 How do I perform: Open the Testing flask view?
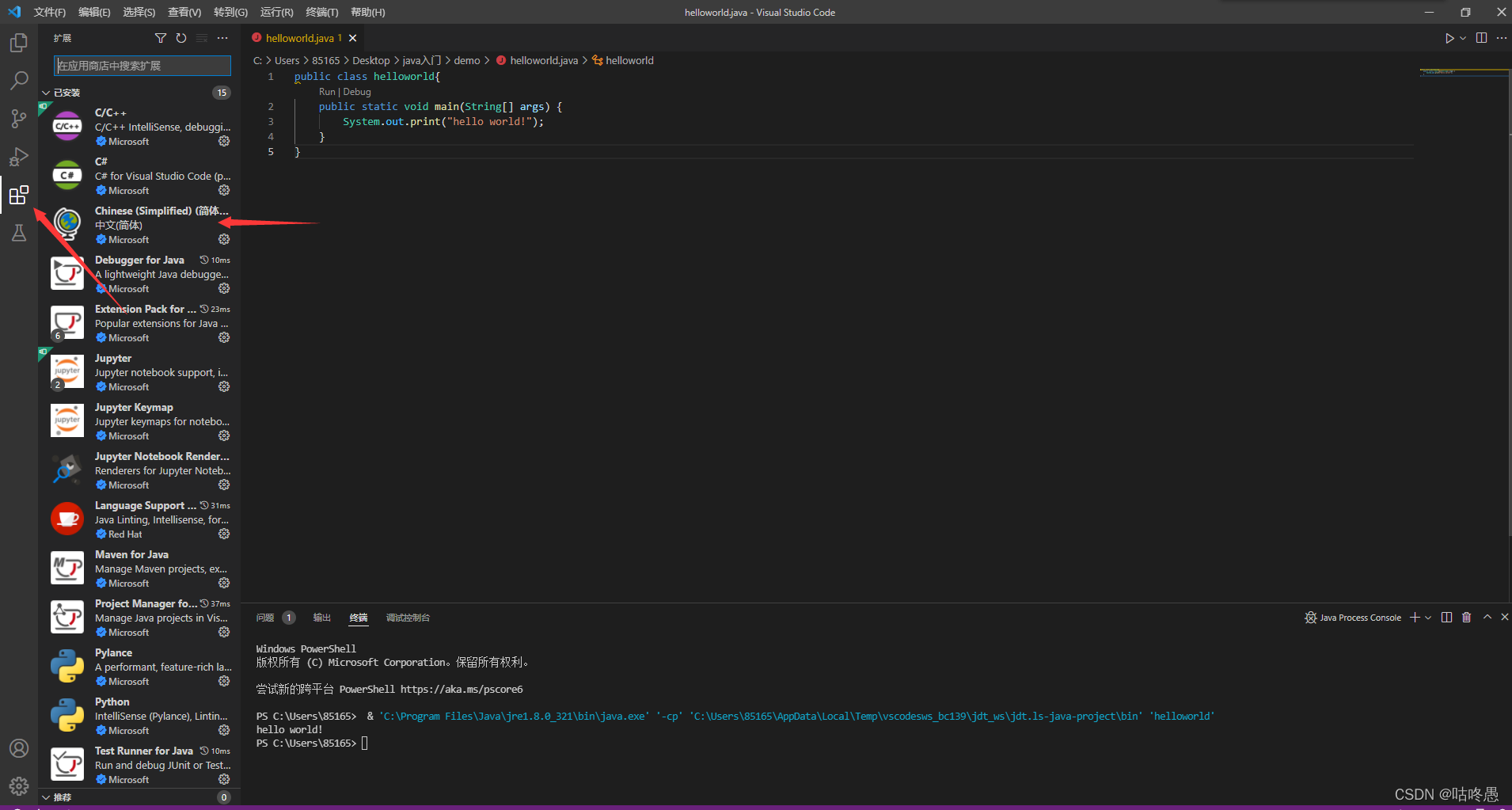coord(19,233)
